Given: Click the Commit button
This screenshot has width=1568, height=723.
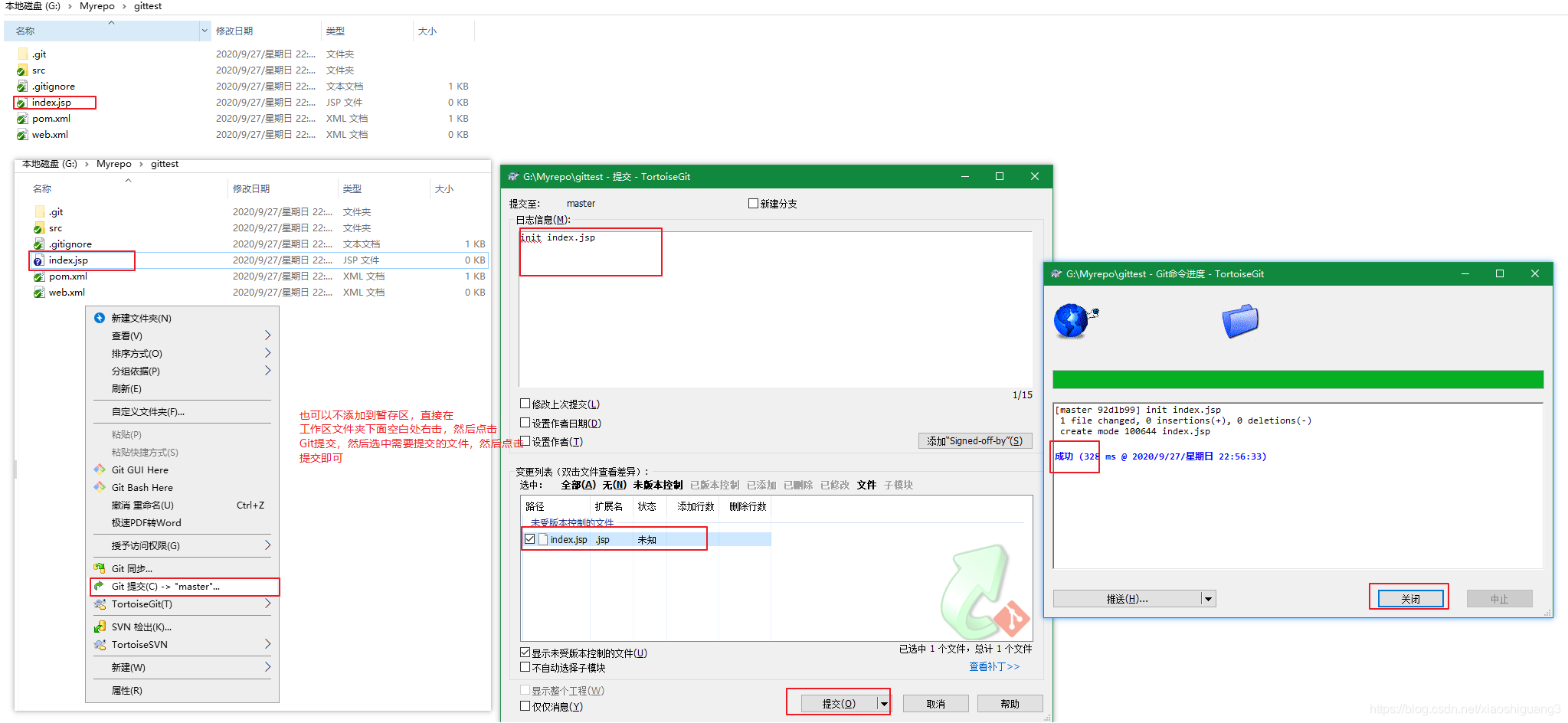Looking at the screenshot, I should point(839,703).
